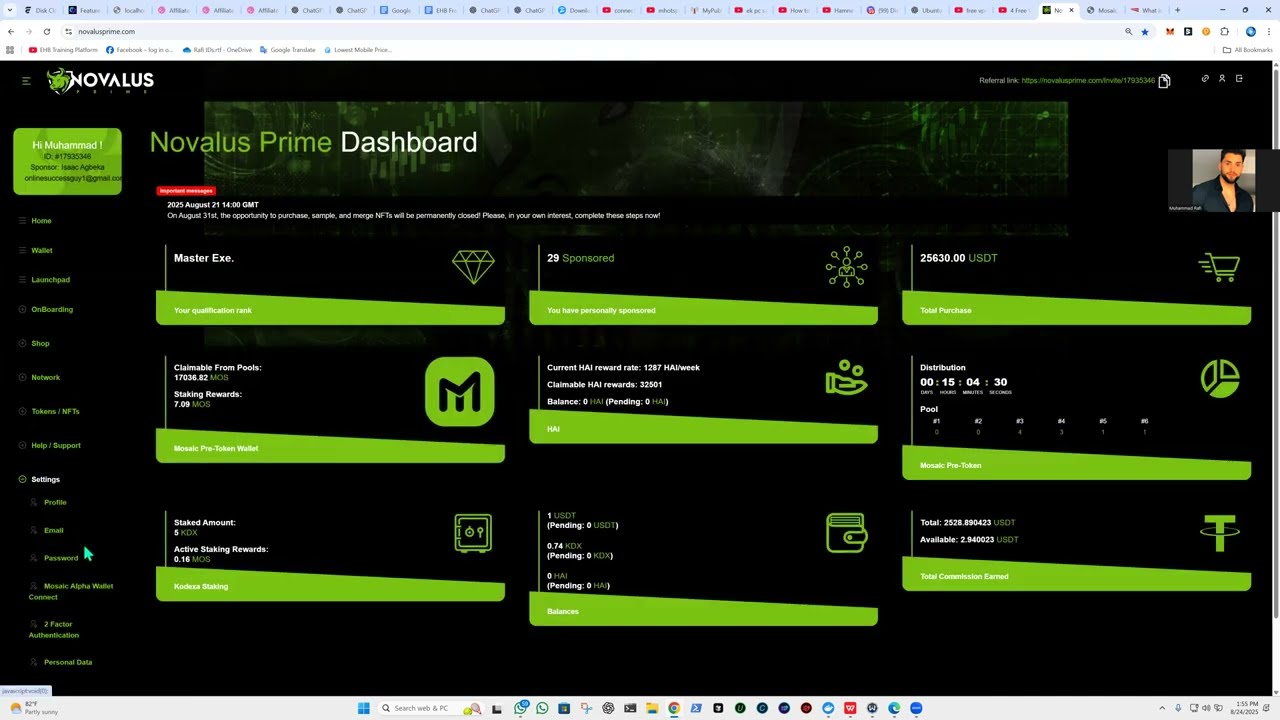Click the Master Exe. rank text
This screenshot has width=1280, height=720.
pyautogui.click(x=204, y=258)
